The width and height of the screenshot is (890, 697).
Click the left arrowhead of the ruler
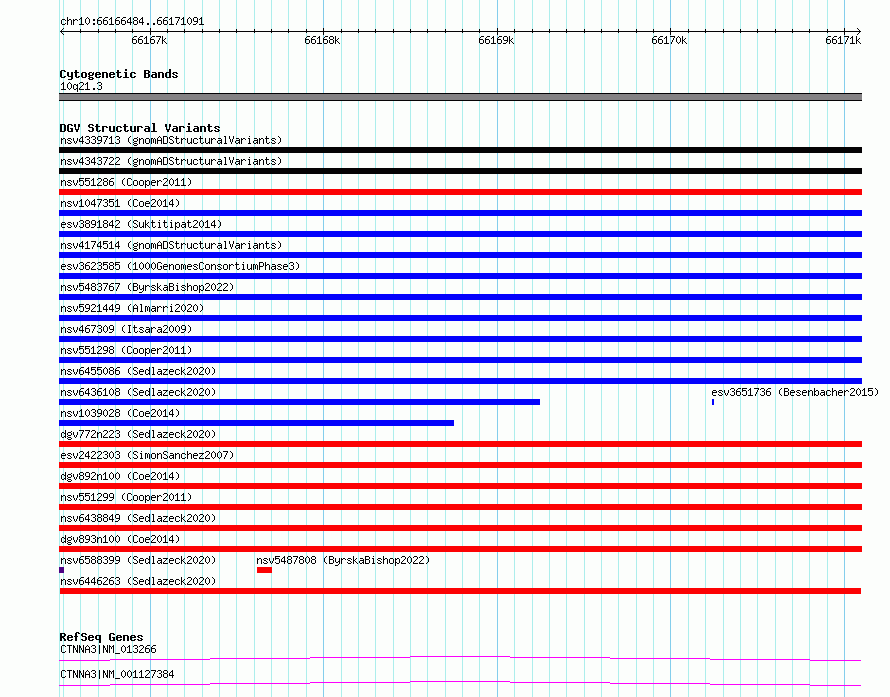click(x=62, y=32)
